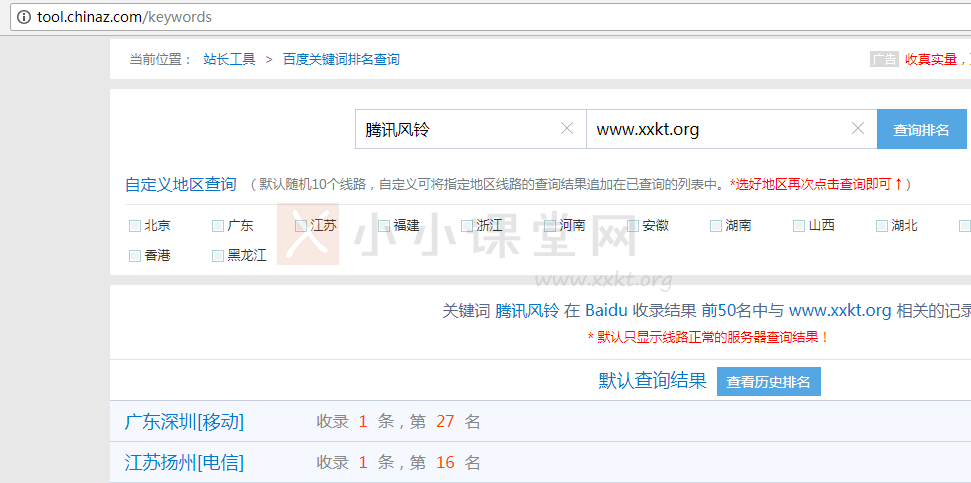Check the 黑龙江 region checkbox
The height and width of the screenshot is (483, 971).
pos(217,256)
